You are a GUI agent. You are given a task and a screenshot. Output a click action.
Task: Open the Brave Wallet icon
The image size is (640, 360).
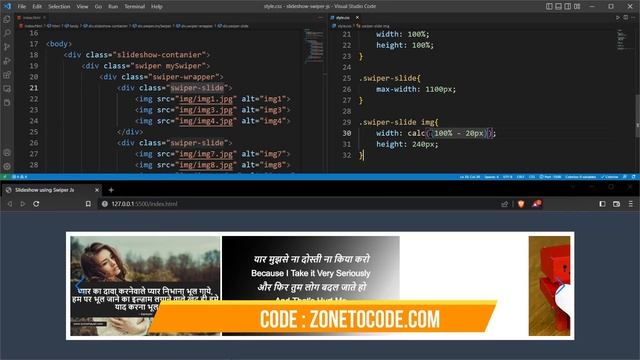click(x=616, y=204)
